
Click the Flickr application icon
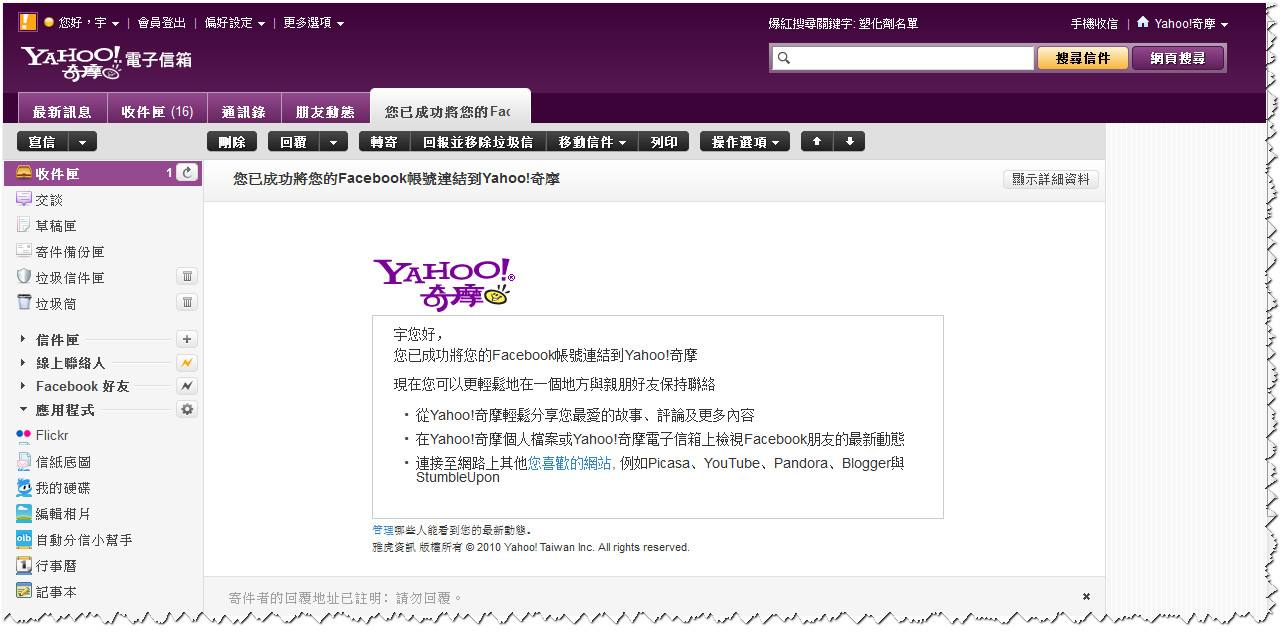tap(24, 435)
